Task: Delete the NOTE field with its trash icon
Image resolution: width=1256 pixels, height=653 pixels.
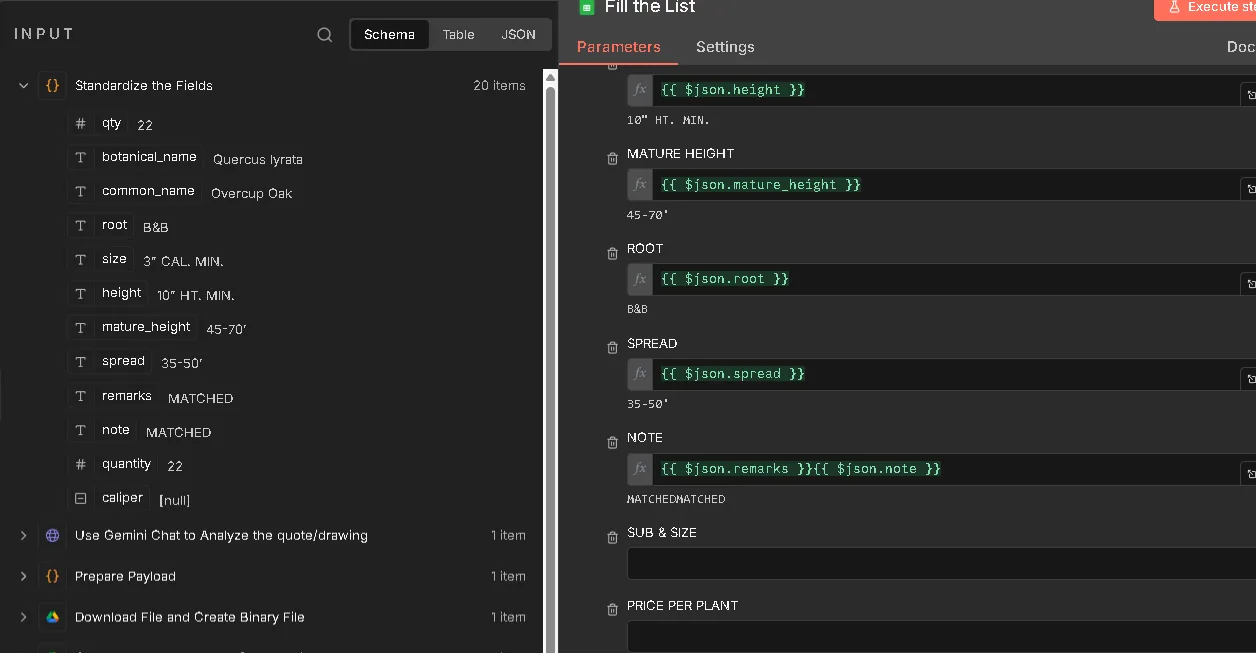Action: point(612,443)
